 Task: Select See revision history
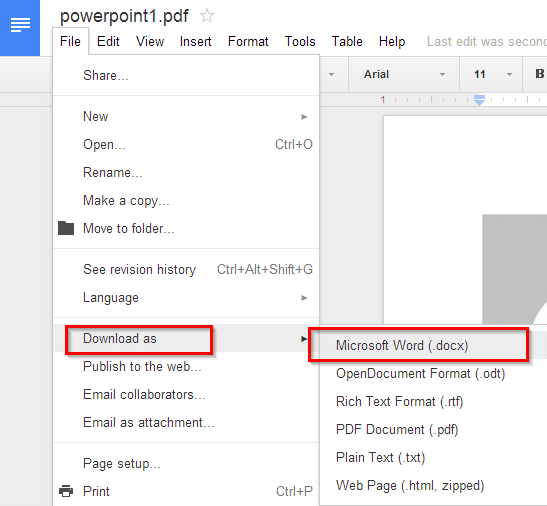coord(186,269)
